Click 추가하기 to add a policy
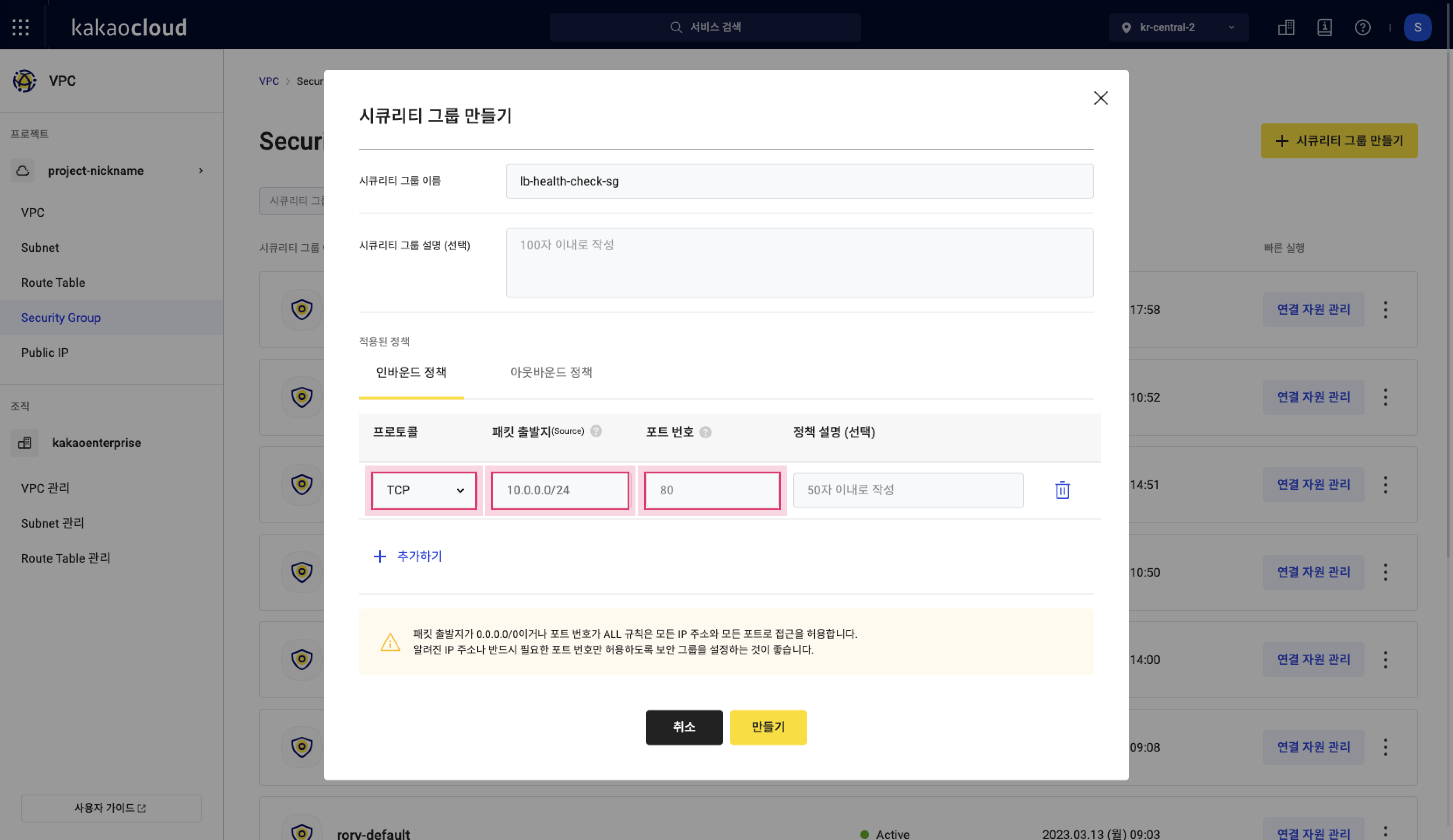The height and width of the screenshot is (840, 1453). (x=407, y=556)
